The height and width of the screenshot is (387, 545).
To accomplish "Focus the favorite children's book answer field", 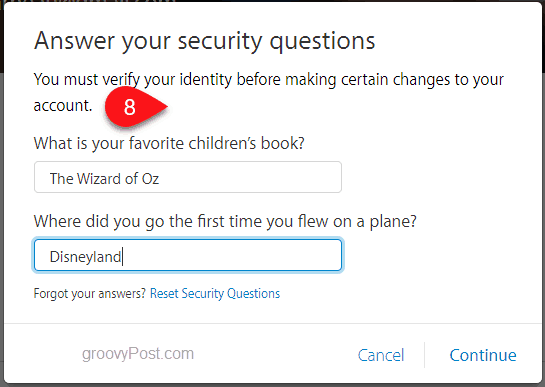I will pyautogui.click(x=188, y=177).
